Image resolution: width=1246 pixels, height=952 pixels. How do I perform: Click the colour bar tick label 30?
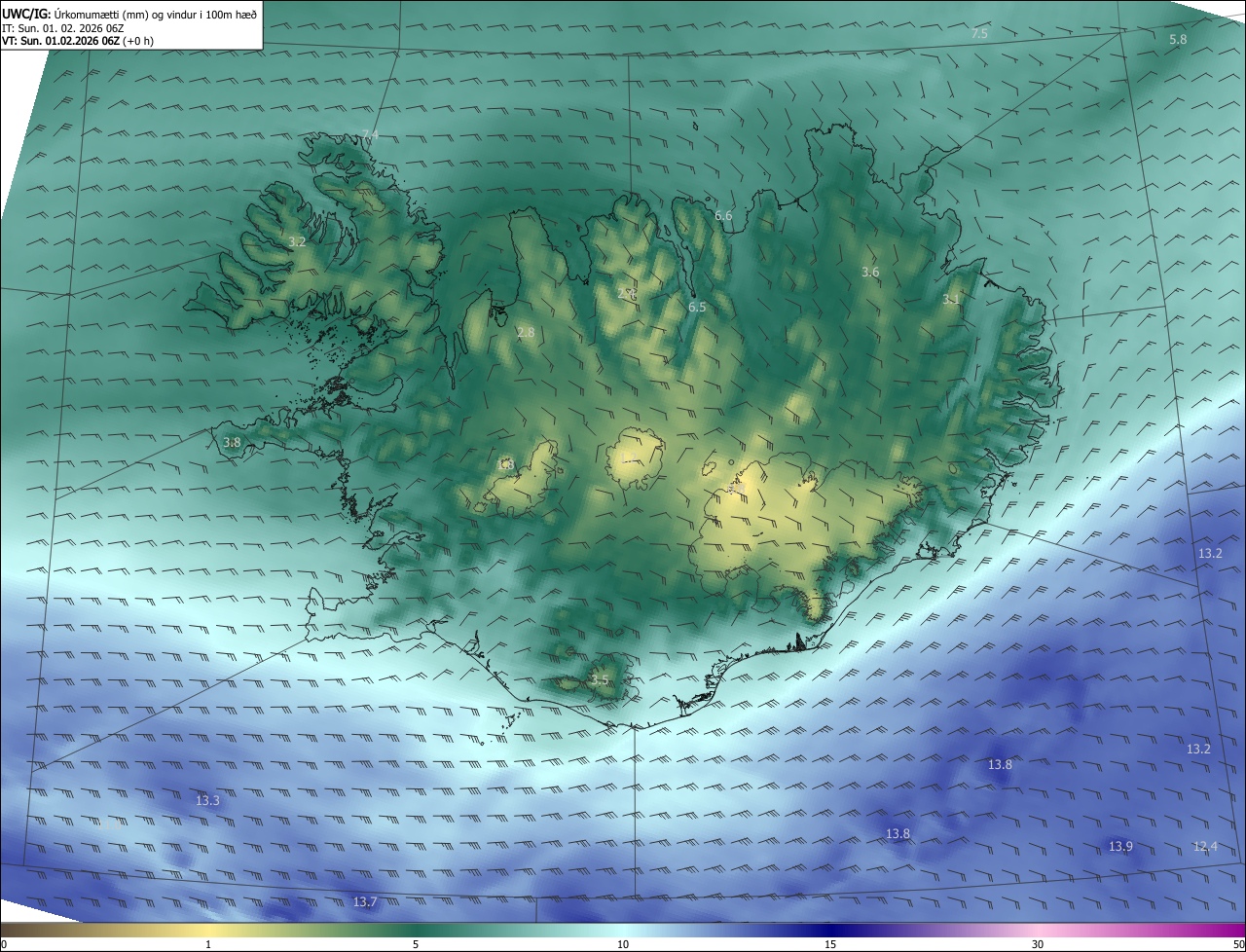point(1038,944)
